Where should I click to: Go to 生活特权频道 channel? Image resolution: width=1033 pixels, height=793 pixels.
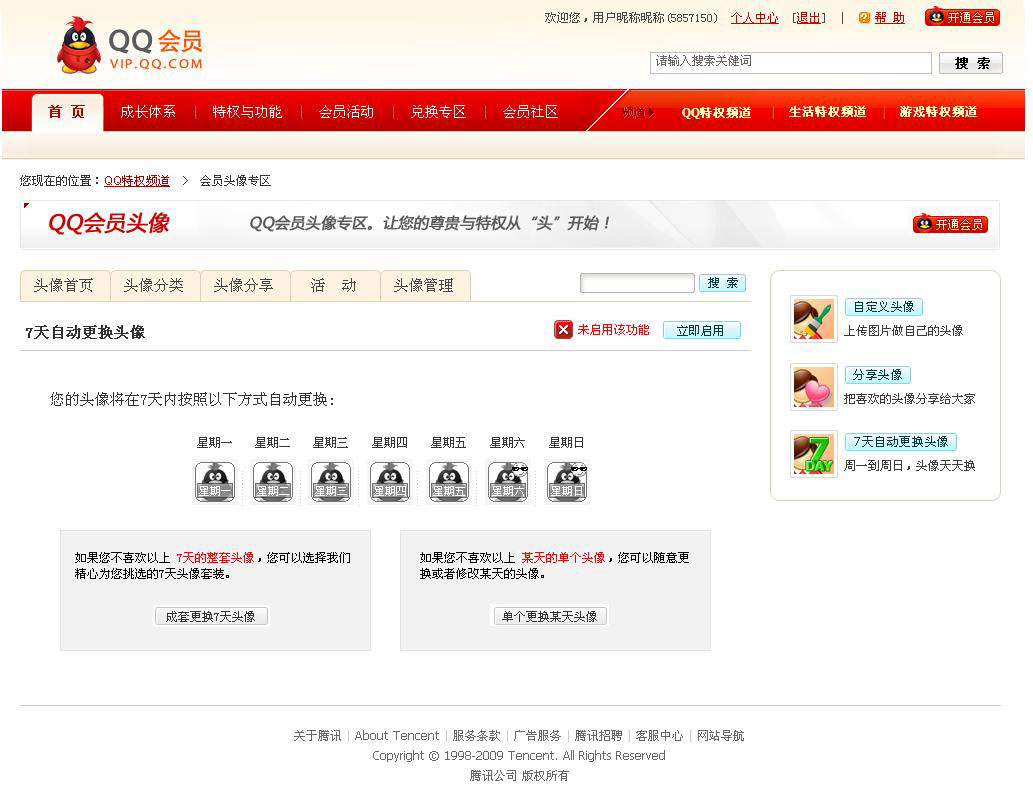coord(827,112)
